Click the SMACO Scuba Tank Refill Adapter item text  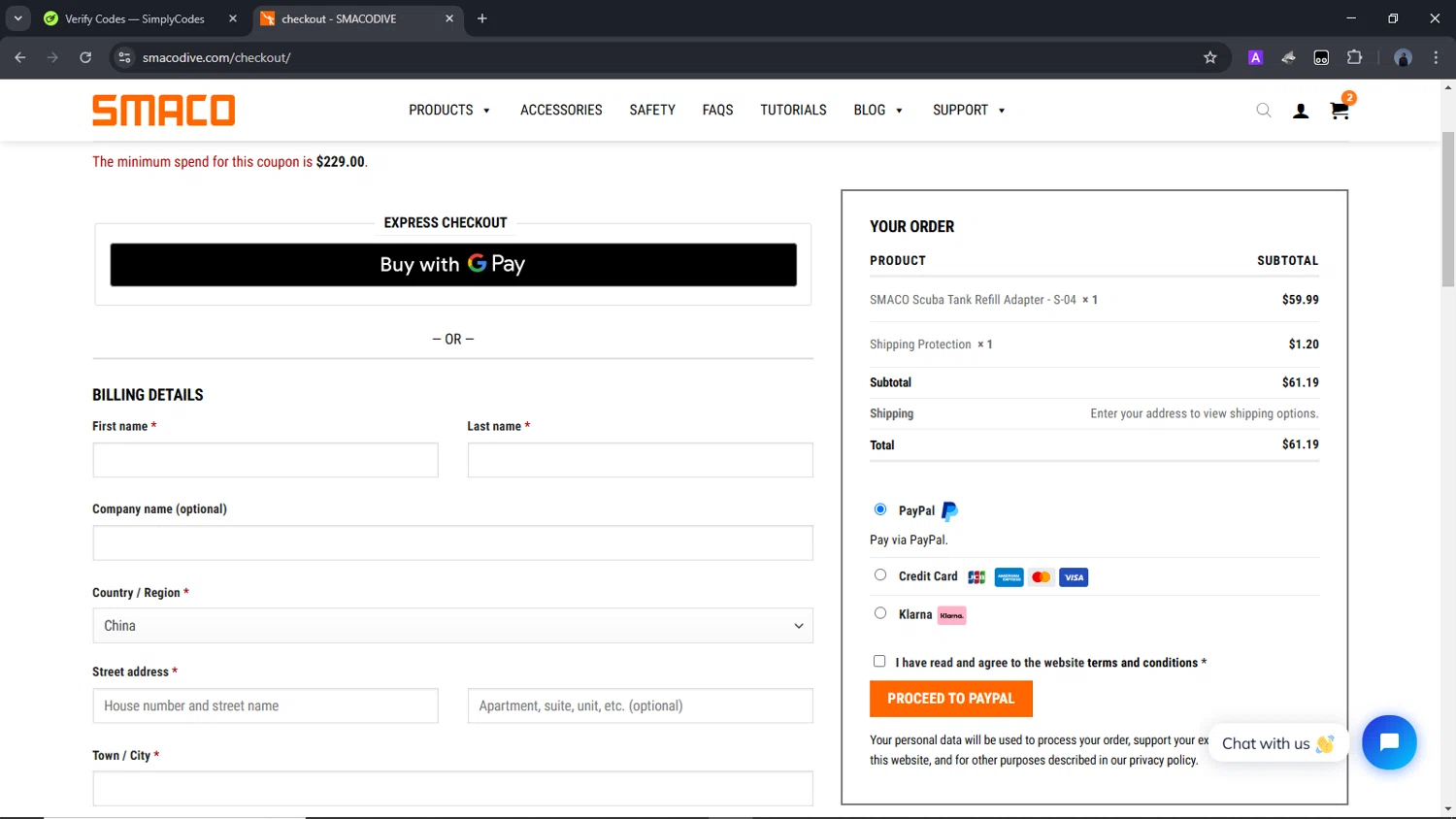(973, 300)
